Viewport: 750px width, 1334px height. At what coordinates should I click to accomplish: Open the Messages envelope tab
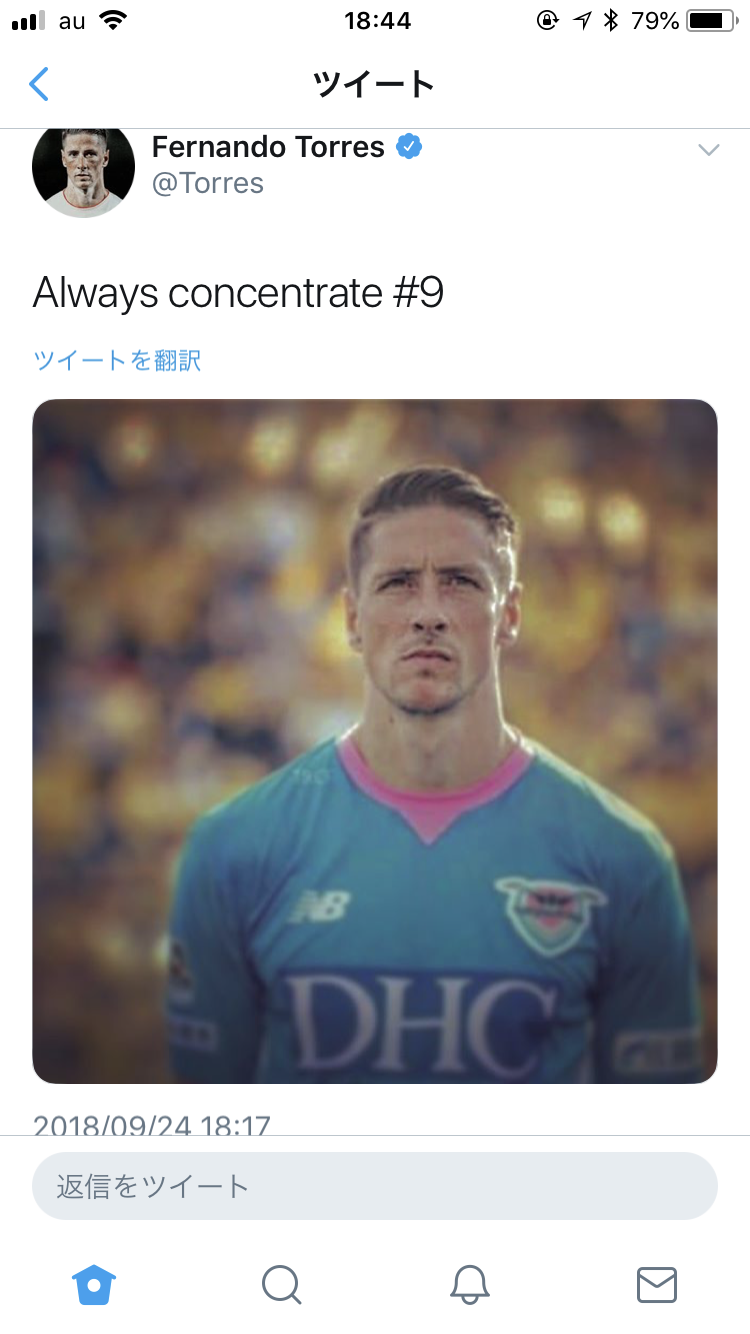point(657,1285)
